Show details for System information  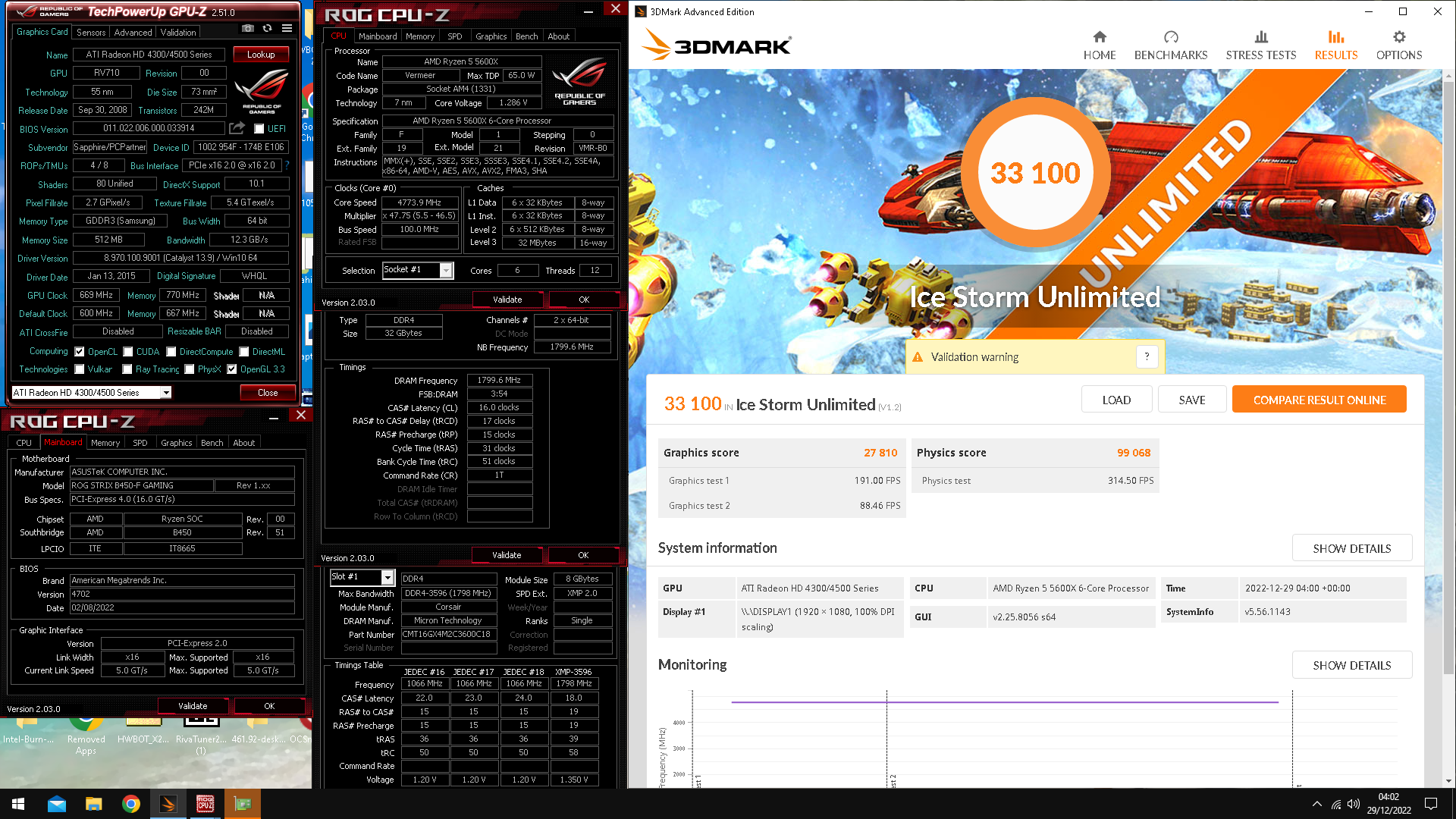1351,548
